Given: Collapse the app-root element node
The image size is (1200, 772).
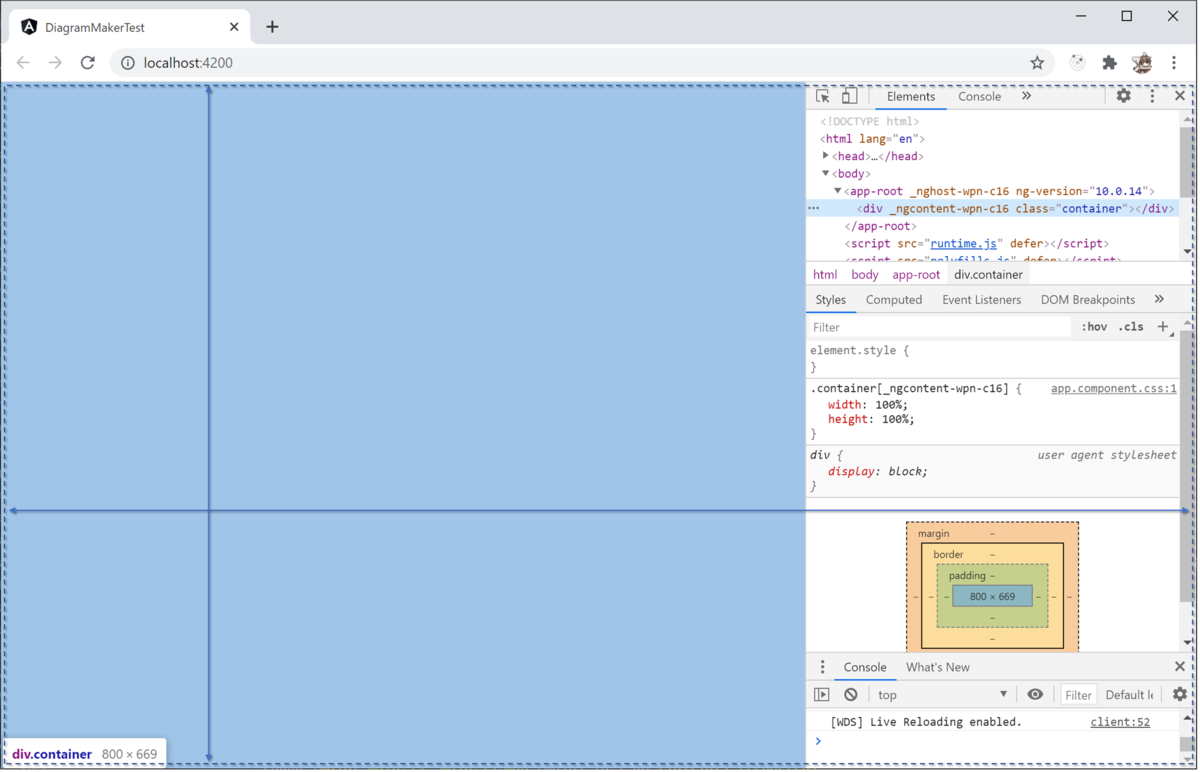Looking at the screenshot, I should 838,191.
